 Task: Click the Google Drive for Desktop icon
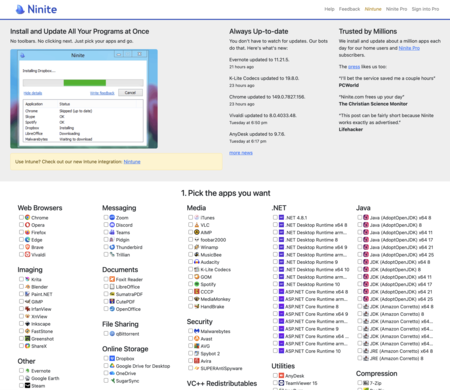tap(112, 366)
